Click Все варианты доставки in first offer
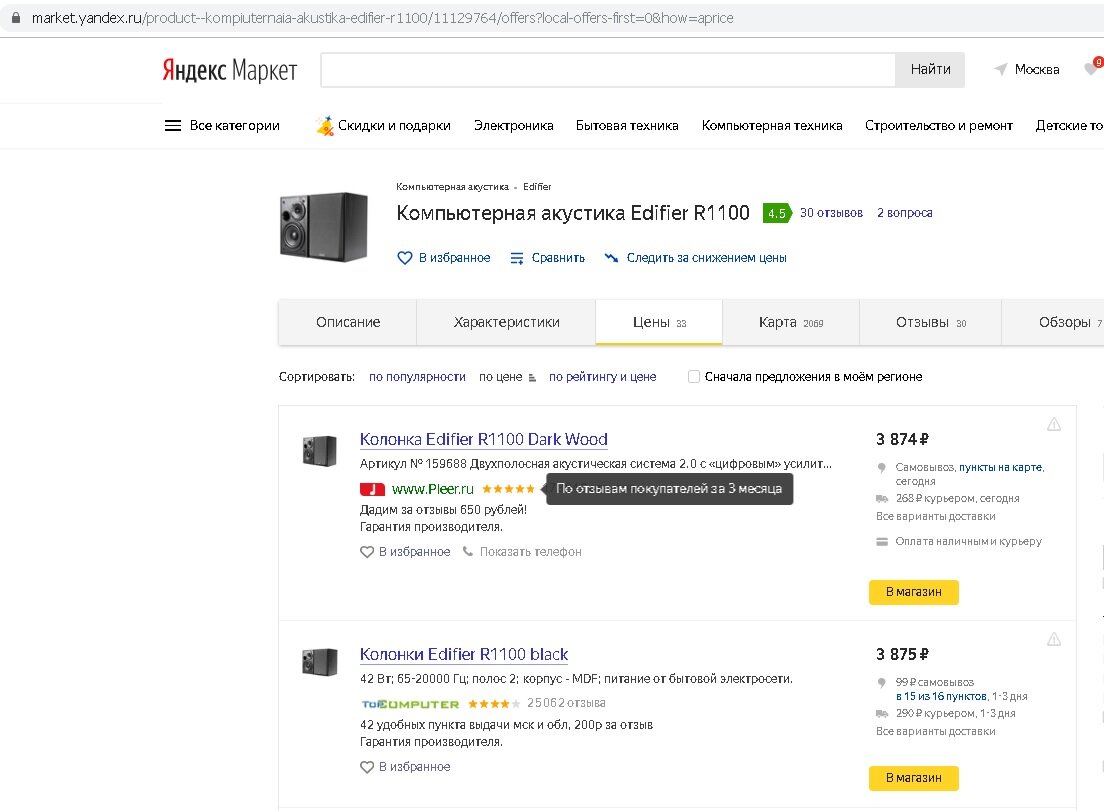Viewport: 1104px width, 811px height. [x=935, y=516]
